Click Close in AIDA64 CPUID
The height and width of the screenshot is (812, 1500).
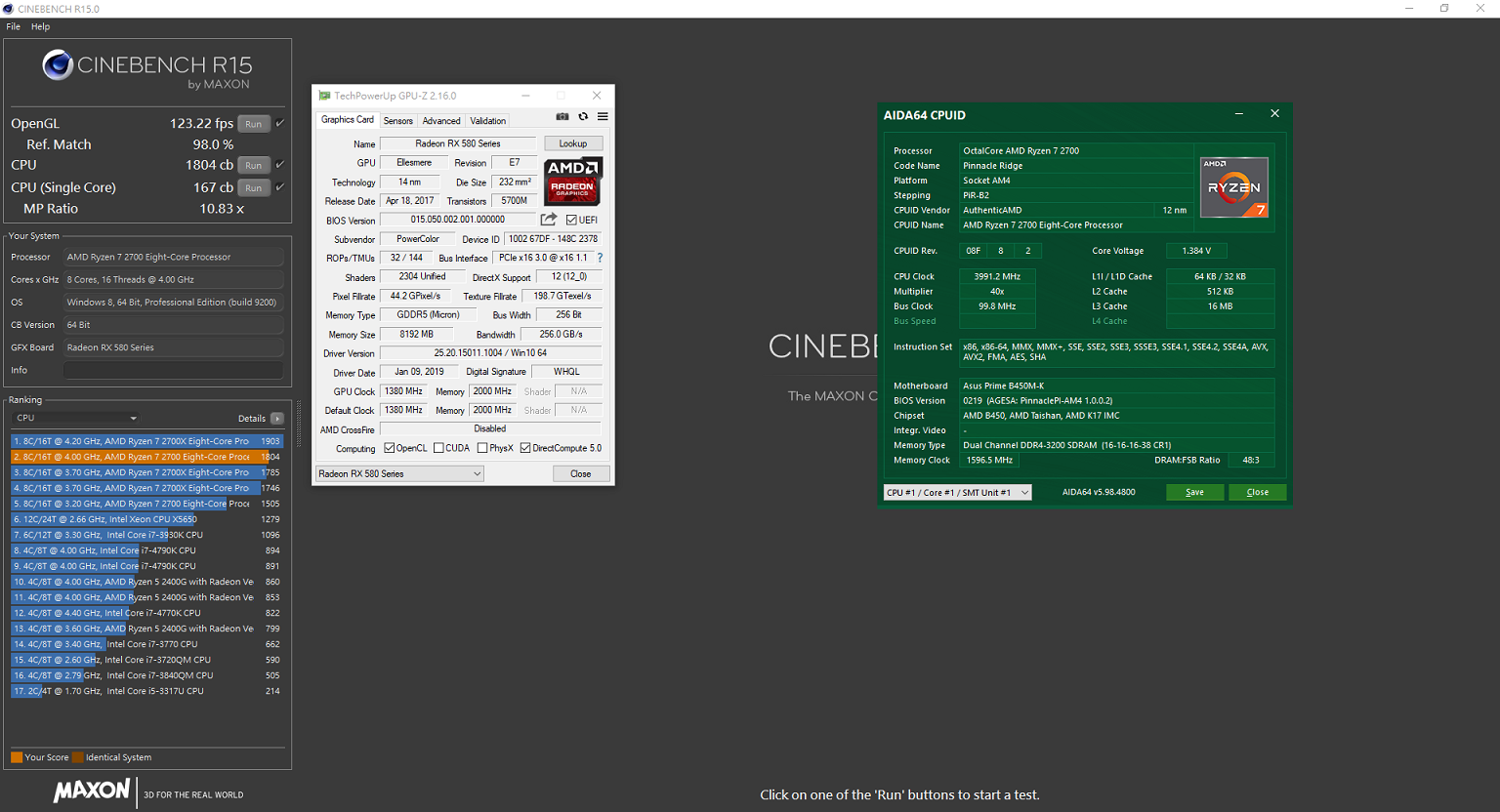coord(1258,492)
